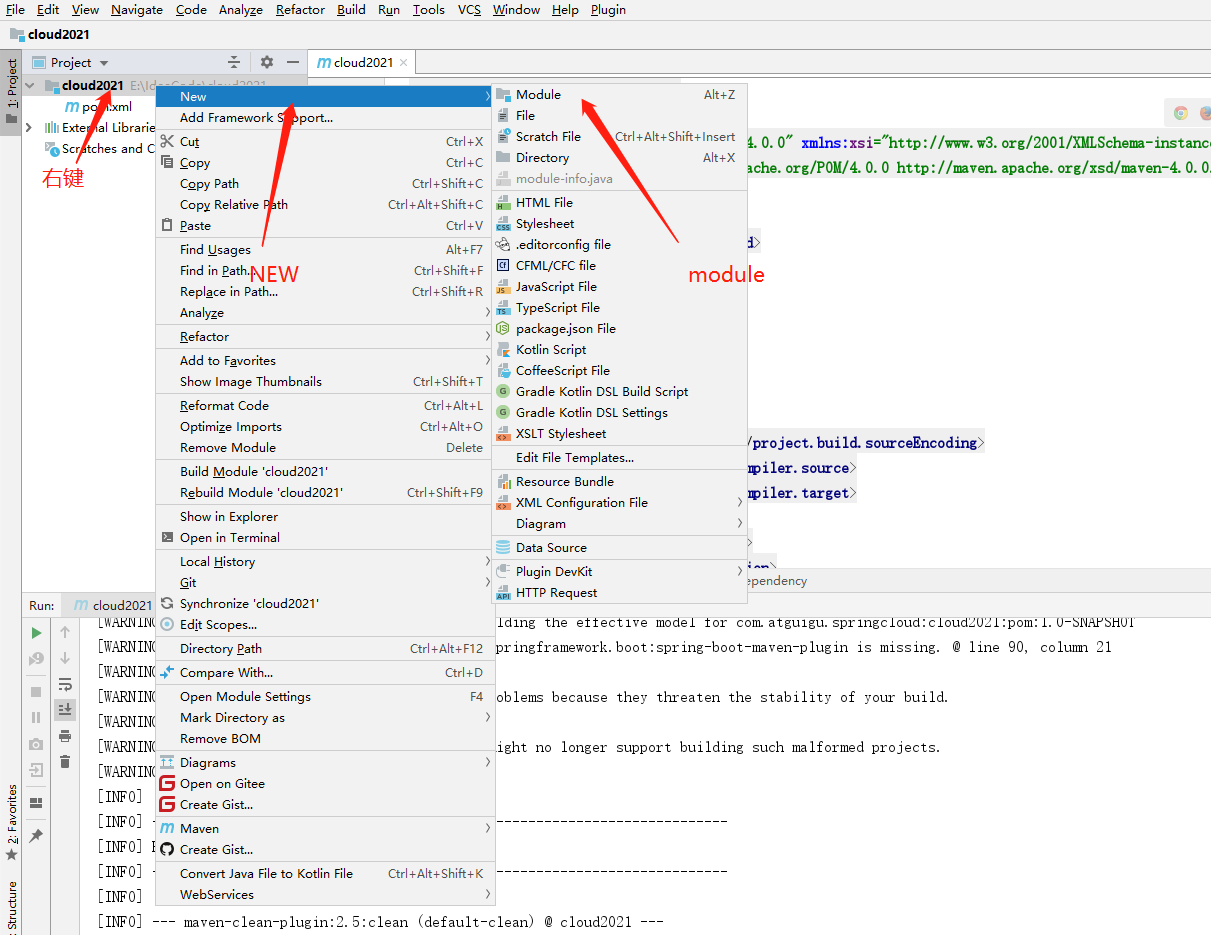This screenshot has height=935, width=1211.
Task: Choose Open Module Settings
Action: coord(325,696)
